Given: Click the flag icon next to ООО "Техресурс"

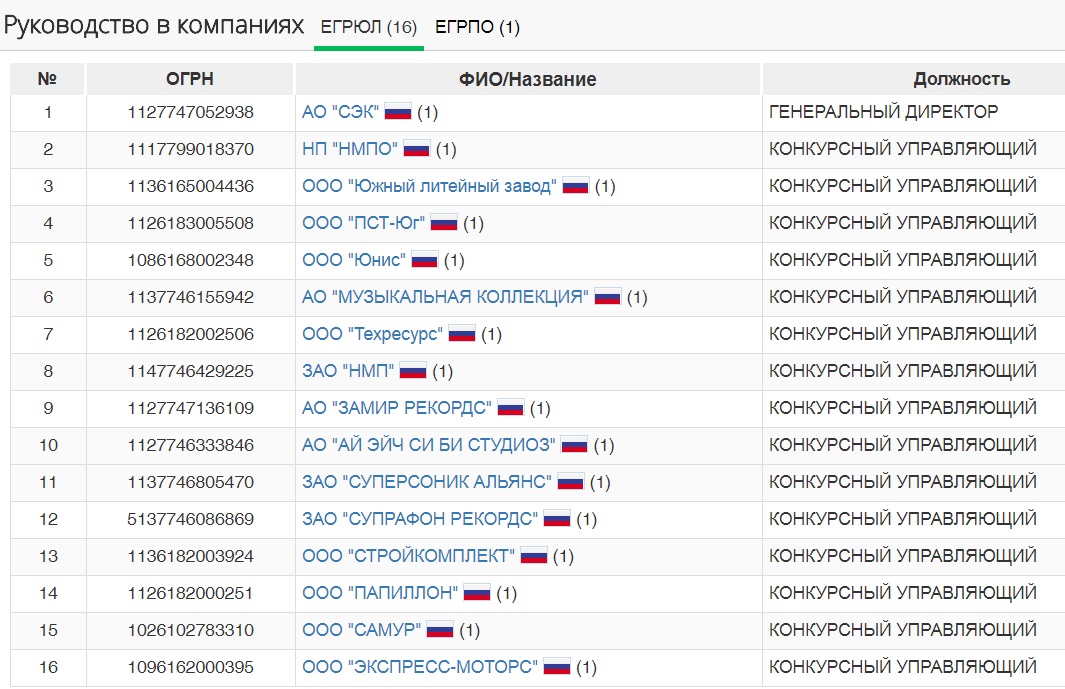Looking at the screenshot, I should (461, 334).
